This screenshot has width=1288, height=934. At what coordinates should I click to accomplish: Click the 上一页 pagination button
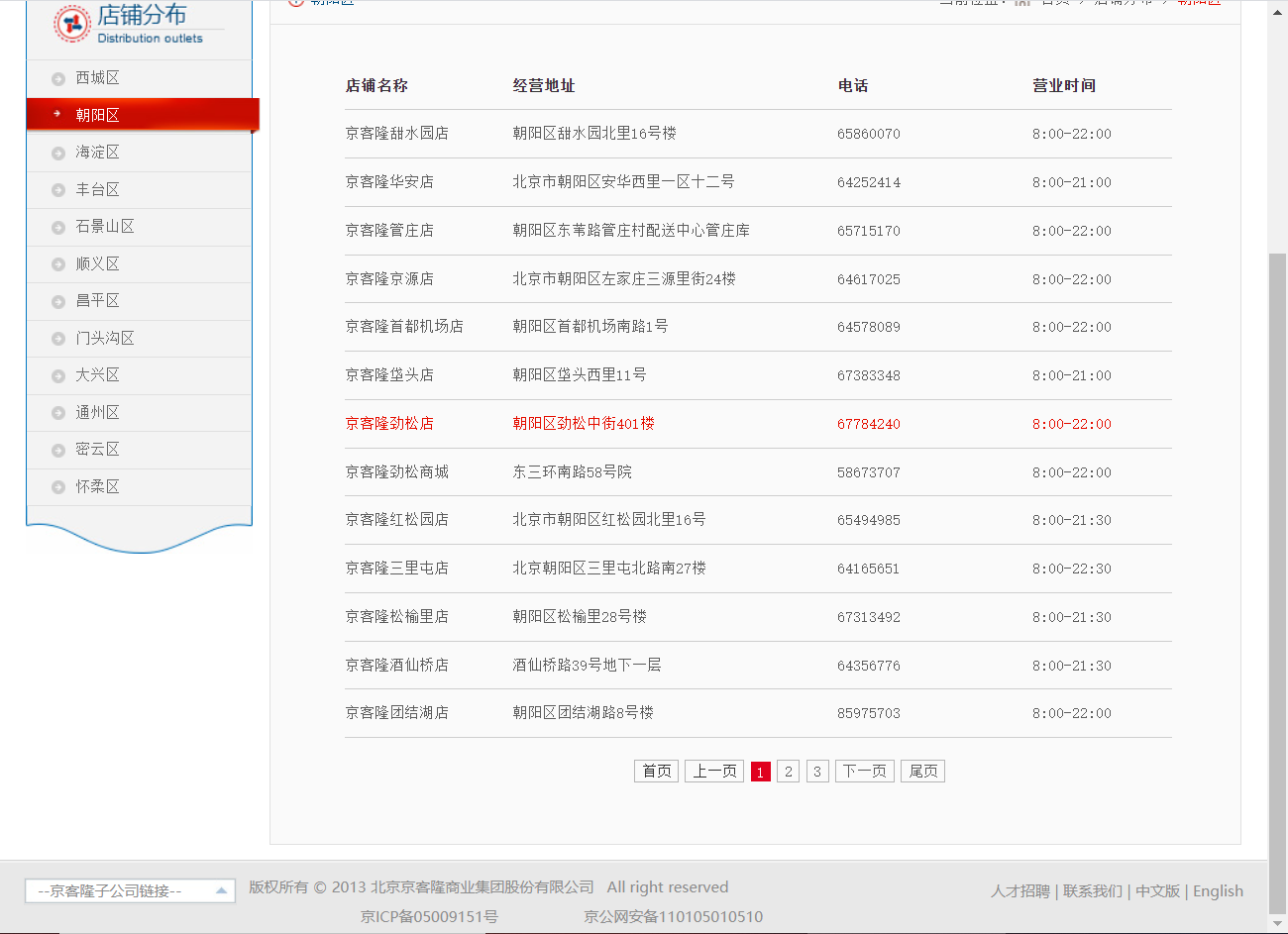pyautogui.click(x=714, y=772)
